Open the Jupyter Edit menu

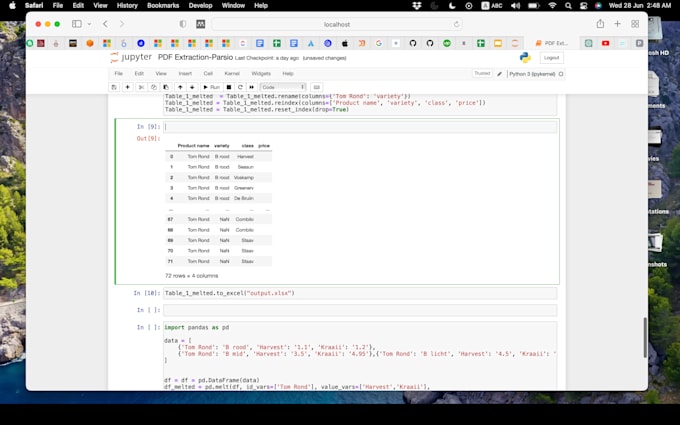(x=139, y=74)
